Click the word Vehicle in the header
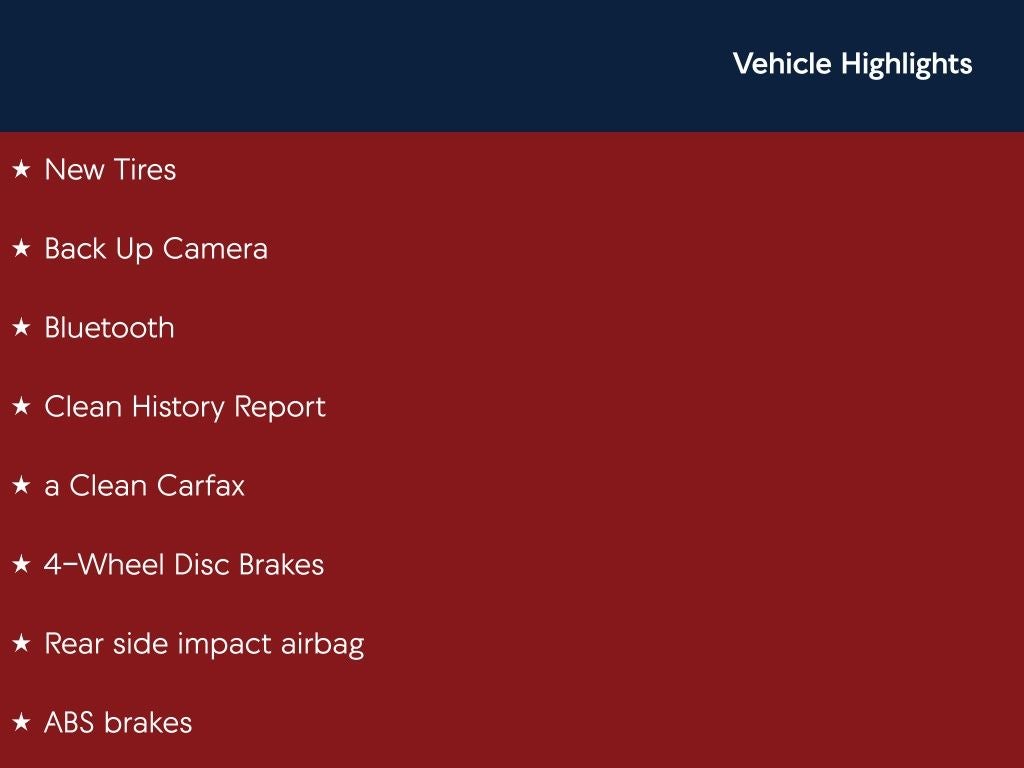Viewport: 1024px width, 768px height. (782, 64)
